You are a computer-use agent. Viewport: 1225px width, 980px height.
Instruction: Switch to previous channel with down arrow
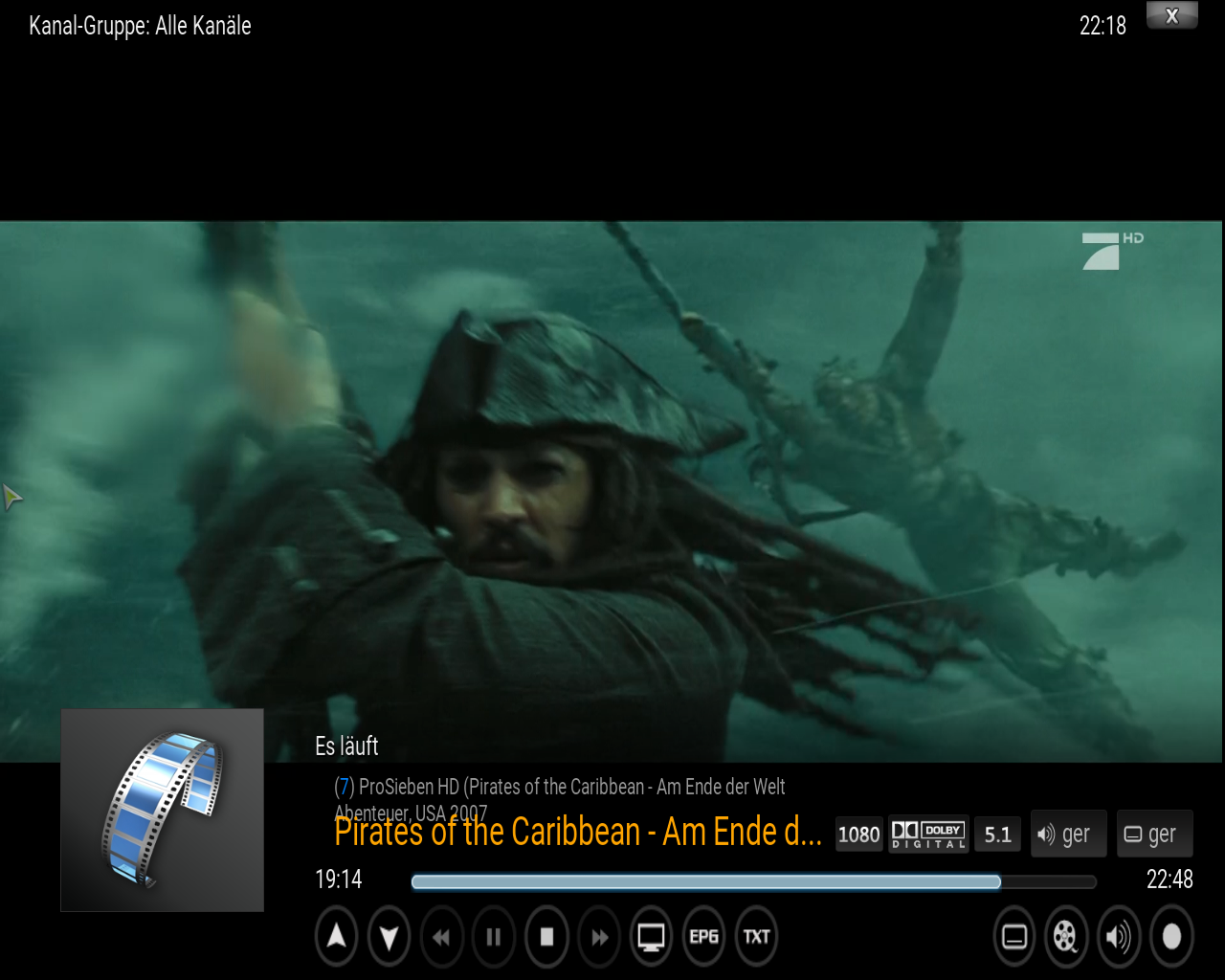pyautogui.click(x=389, y=936)
